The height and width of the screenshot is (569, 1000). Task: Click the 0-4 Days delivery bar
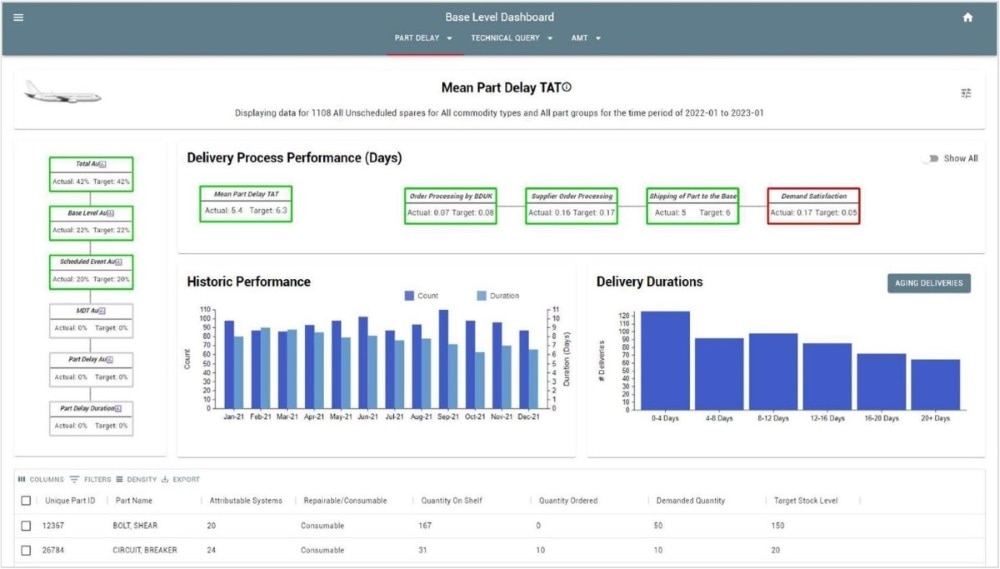click(665, 360)
